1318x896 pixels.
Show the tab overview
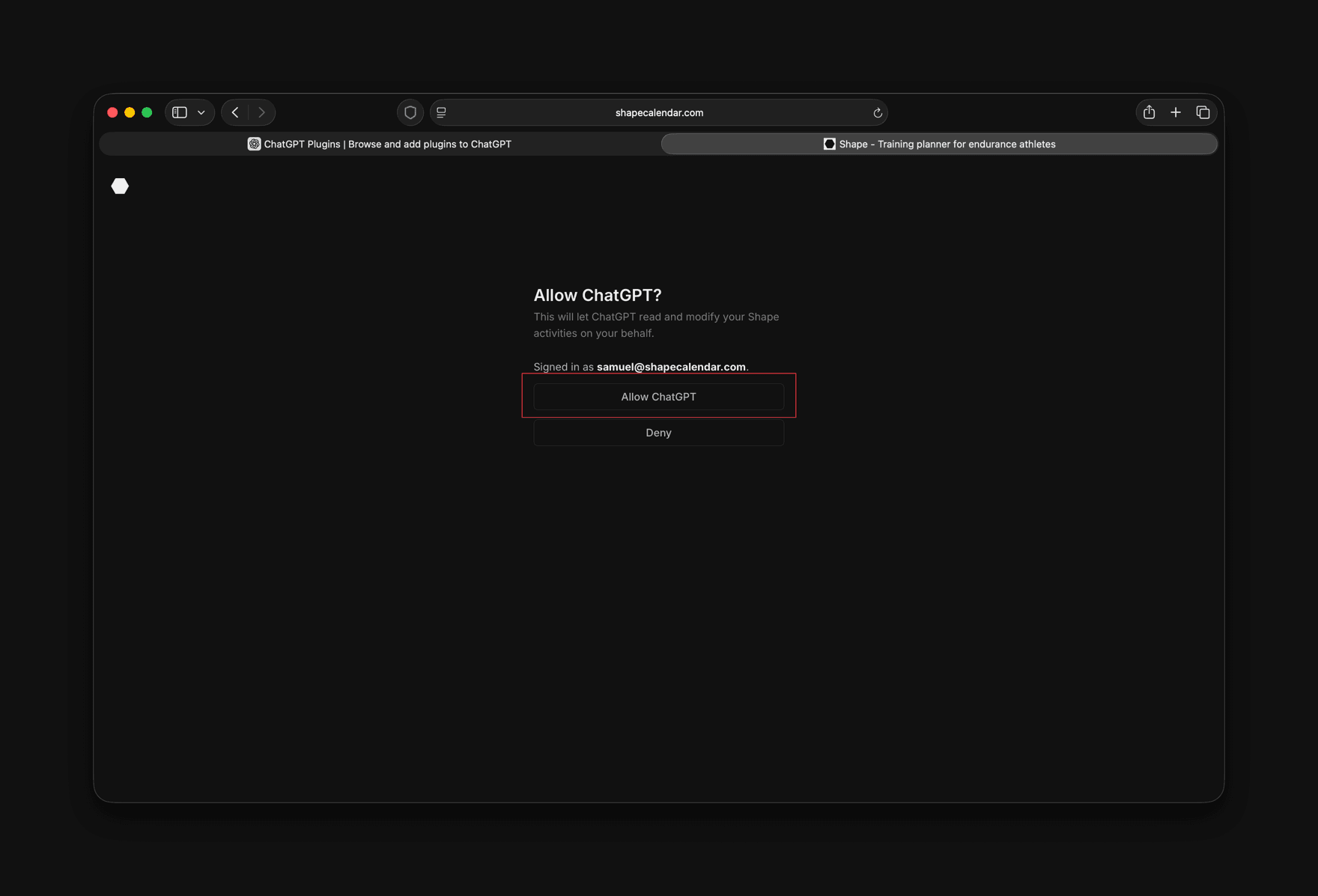[x=1203, y=112]
